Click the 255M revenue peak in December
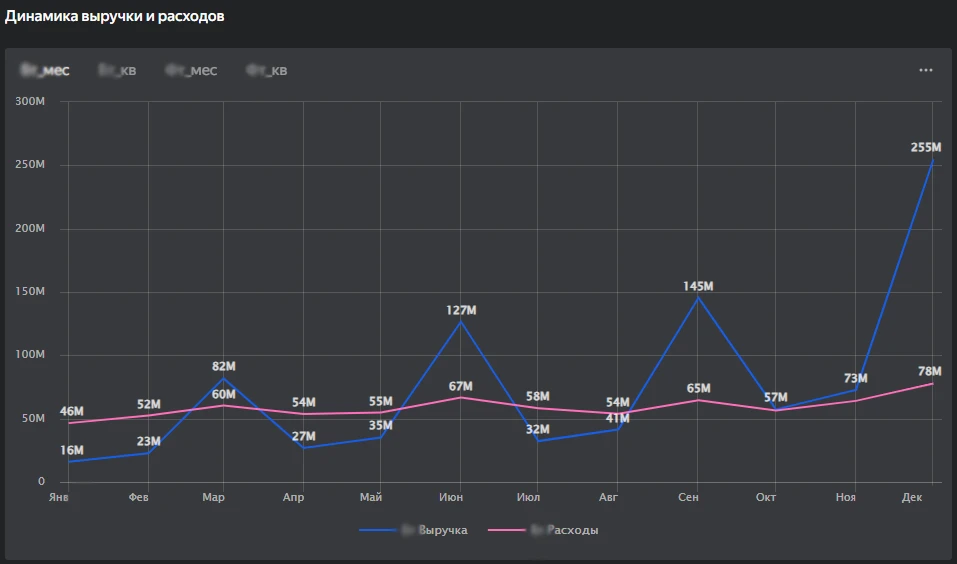Viewport: 957px width, 564px height. (933, 160)
